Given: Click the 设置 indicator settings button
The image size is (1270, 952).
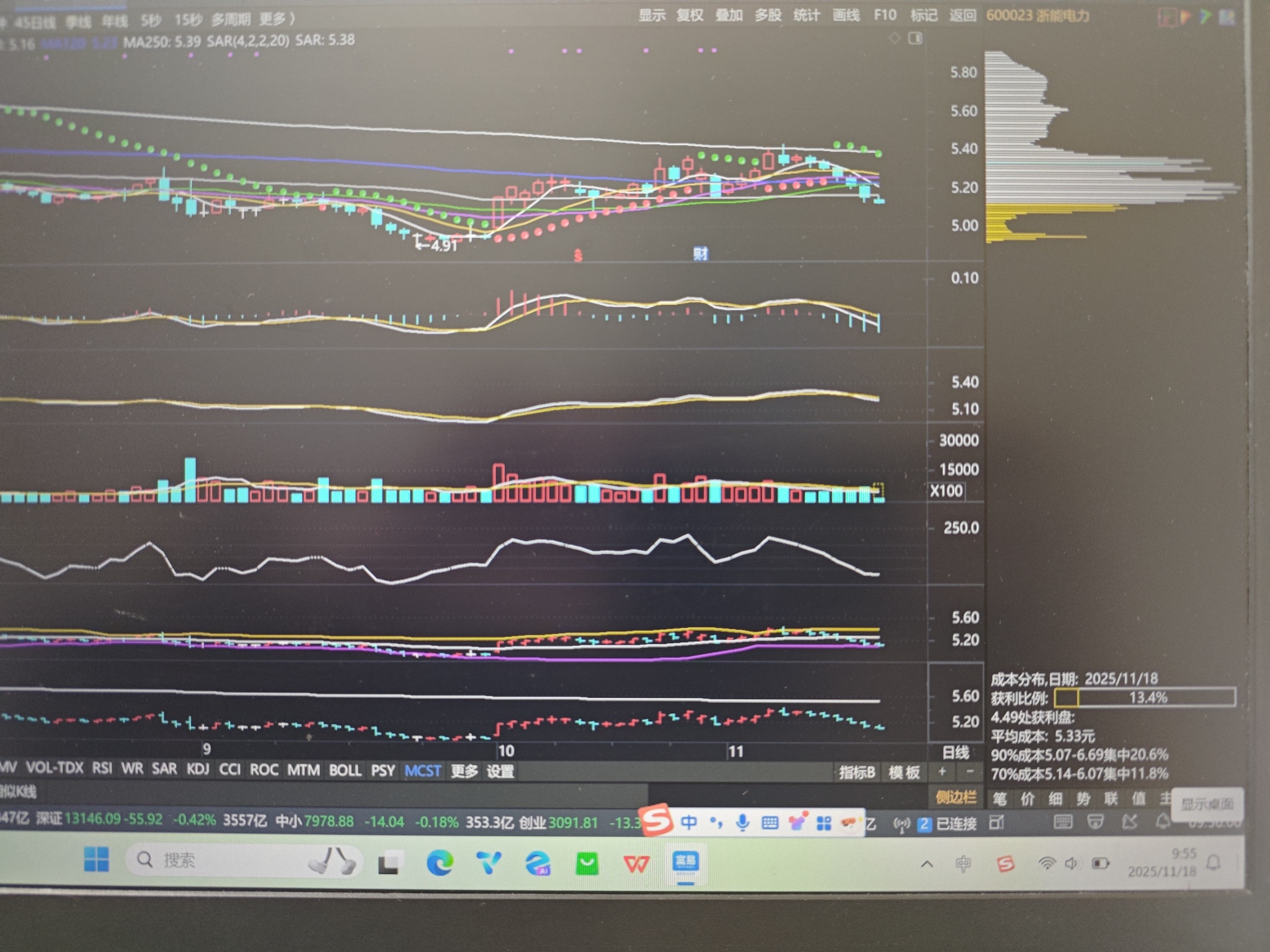Looking at the screenshot, I should click(500, 771).
